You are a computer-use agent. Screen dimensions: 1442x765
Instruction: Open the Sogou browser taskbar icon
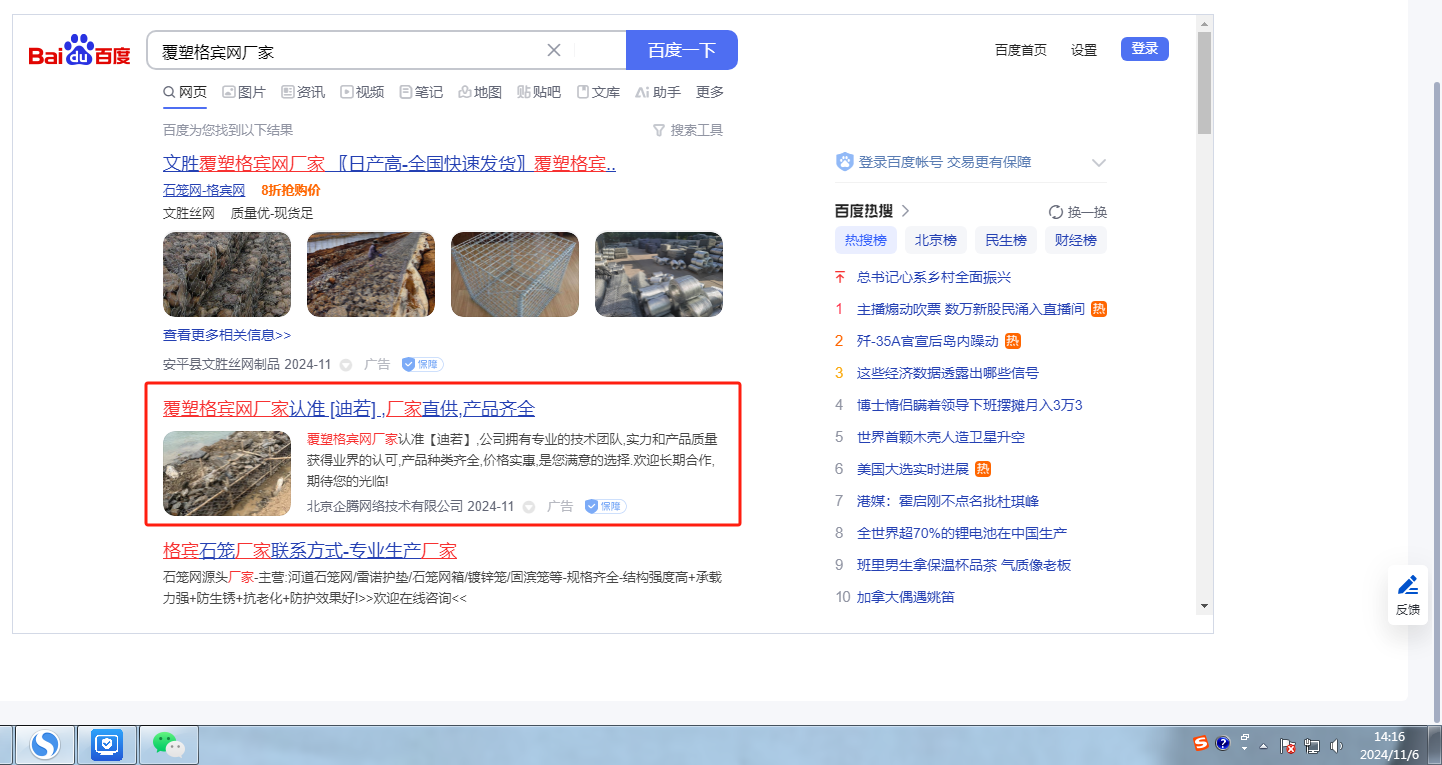[45, 744]
